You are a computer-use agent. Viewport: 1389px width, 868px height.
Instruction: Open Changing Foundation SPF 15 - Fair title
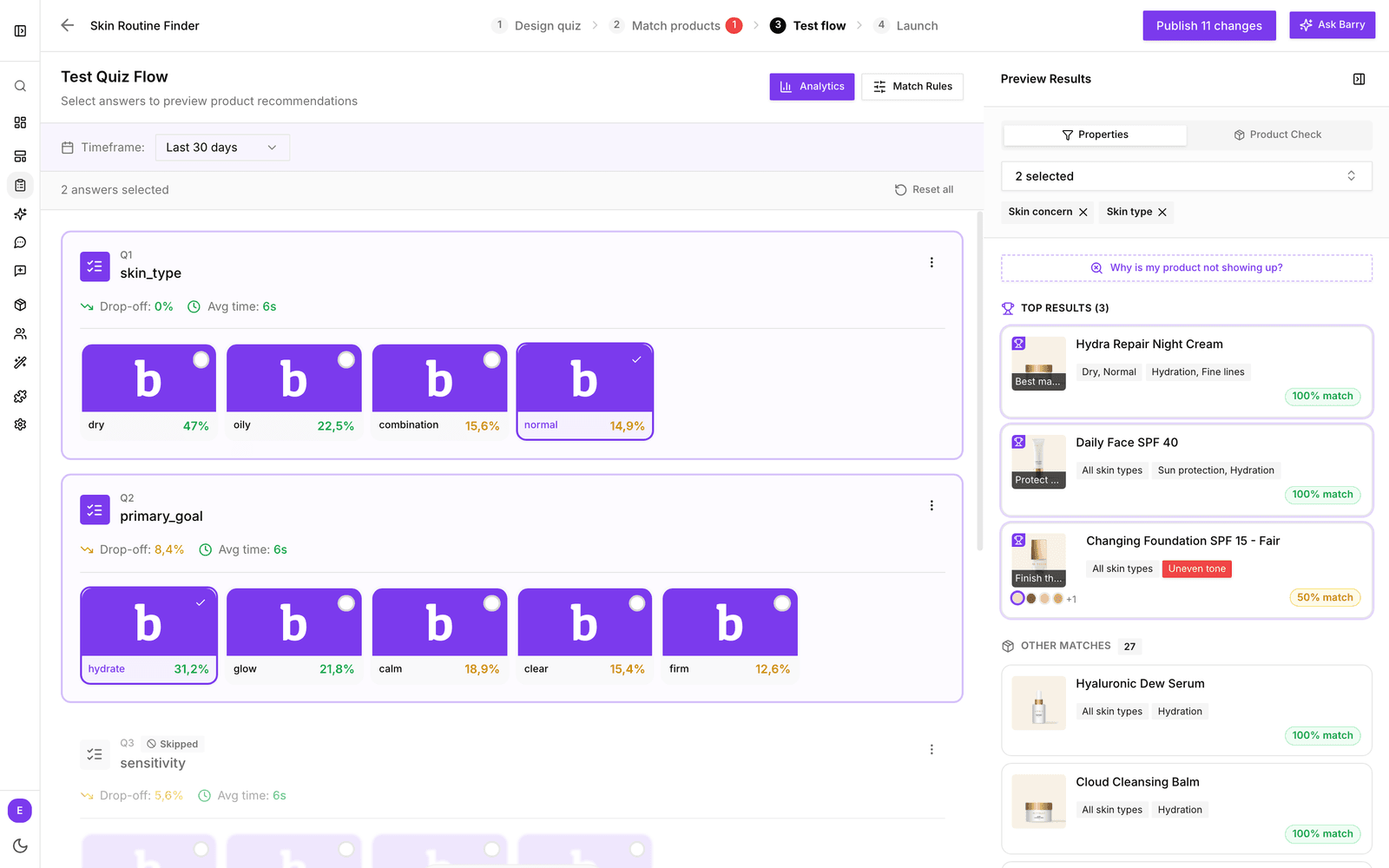coord(1182,541)
